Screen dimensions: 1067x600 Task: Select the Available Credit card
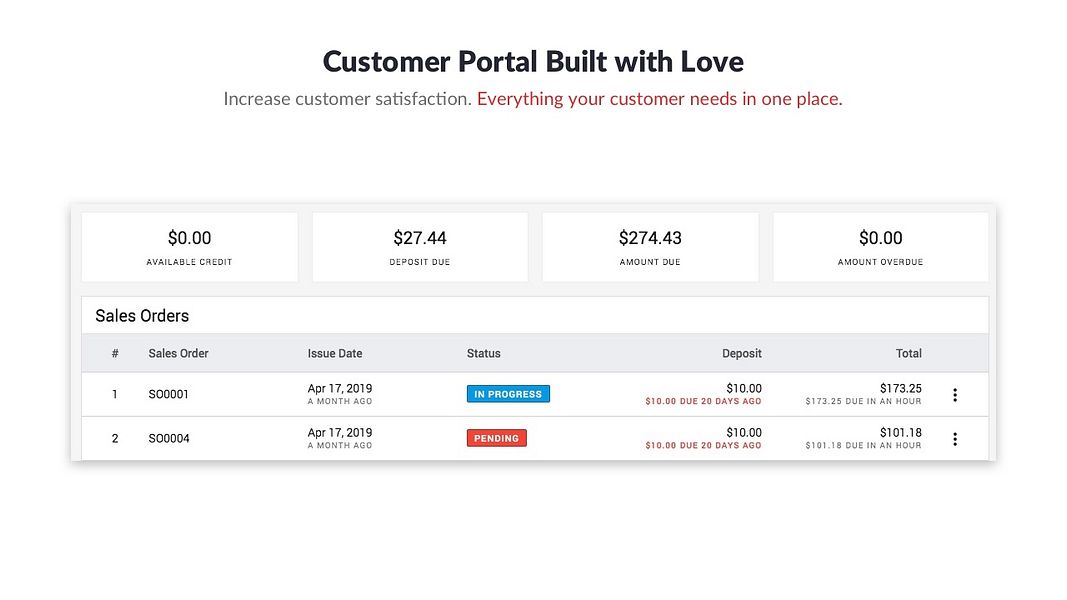190,246
